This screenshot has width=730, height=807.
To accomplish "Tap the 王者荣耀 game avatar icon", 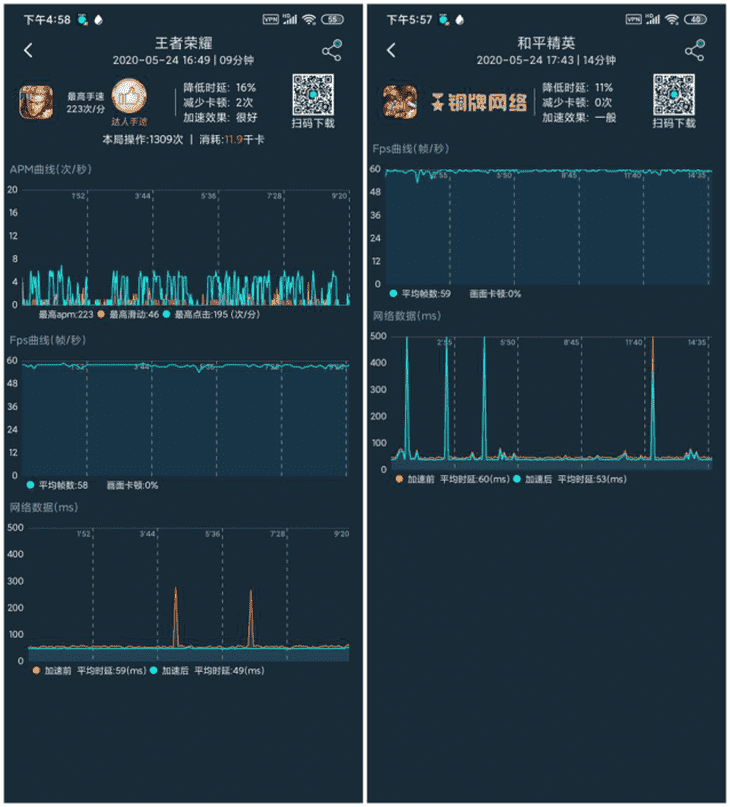I will 36,102.
